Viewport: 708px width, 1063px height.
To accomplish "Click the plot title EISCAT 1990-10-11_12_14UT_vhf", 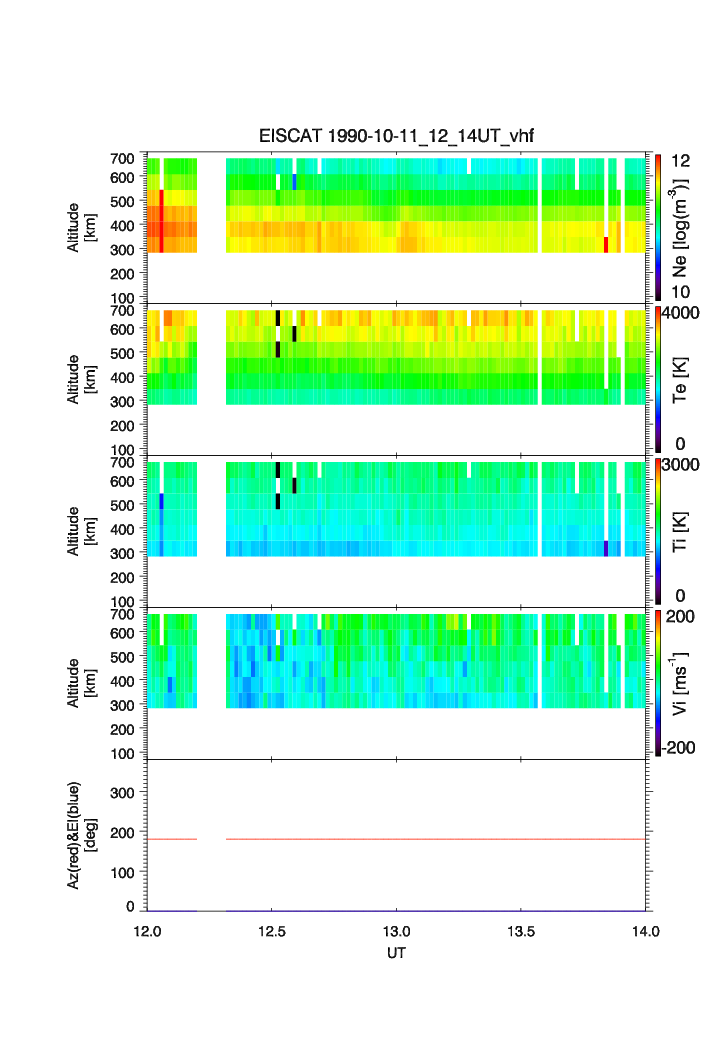I will coord(396,136).
